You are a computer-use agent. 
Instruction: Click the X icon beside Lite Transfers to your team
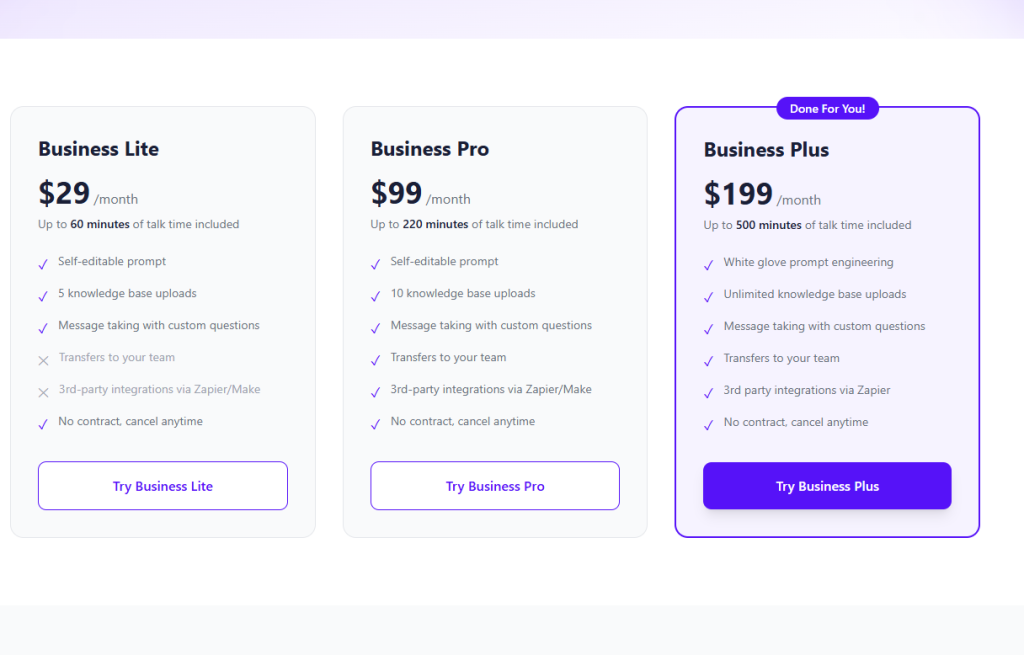coord(43,360)
